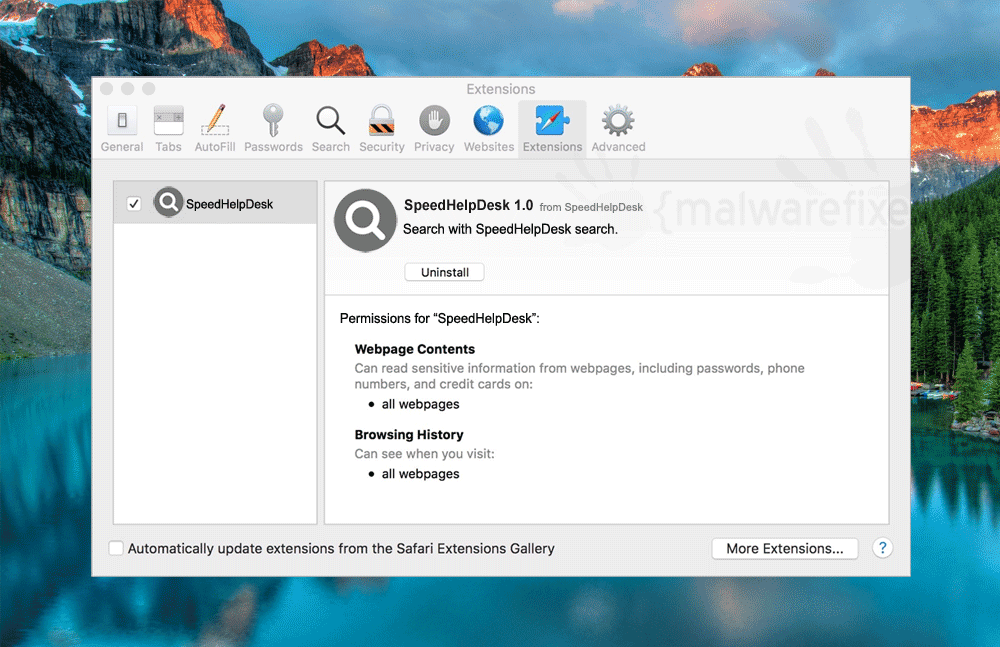The height and width of the screenshot is (647, 1000).
Task: Click the zoom window button
Action: (x=149, y=89)
